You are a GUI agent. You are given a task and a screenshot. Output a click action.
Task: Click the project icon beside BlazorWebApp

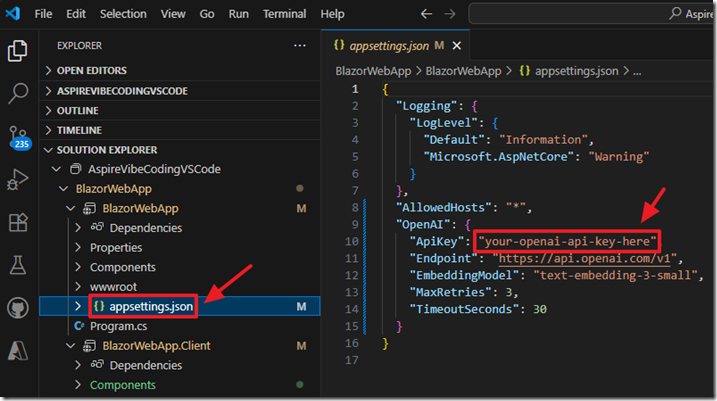(x=89, y=209)
